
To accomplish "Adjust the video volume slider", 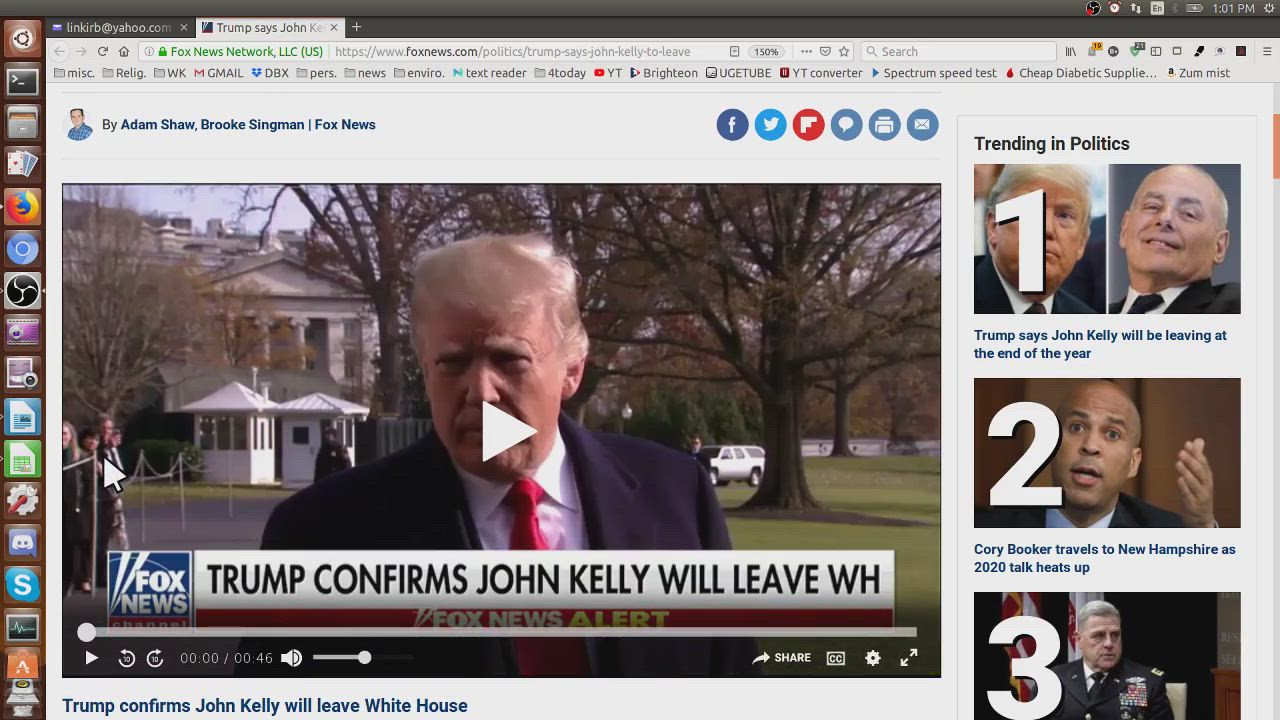I will coord(364,658).
